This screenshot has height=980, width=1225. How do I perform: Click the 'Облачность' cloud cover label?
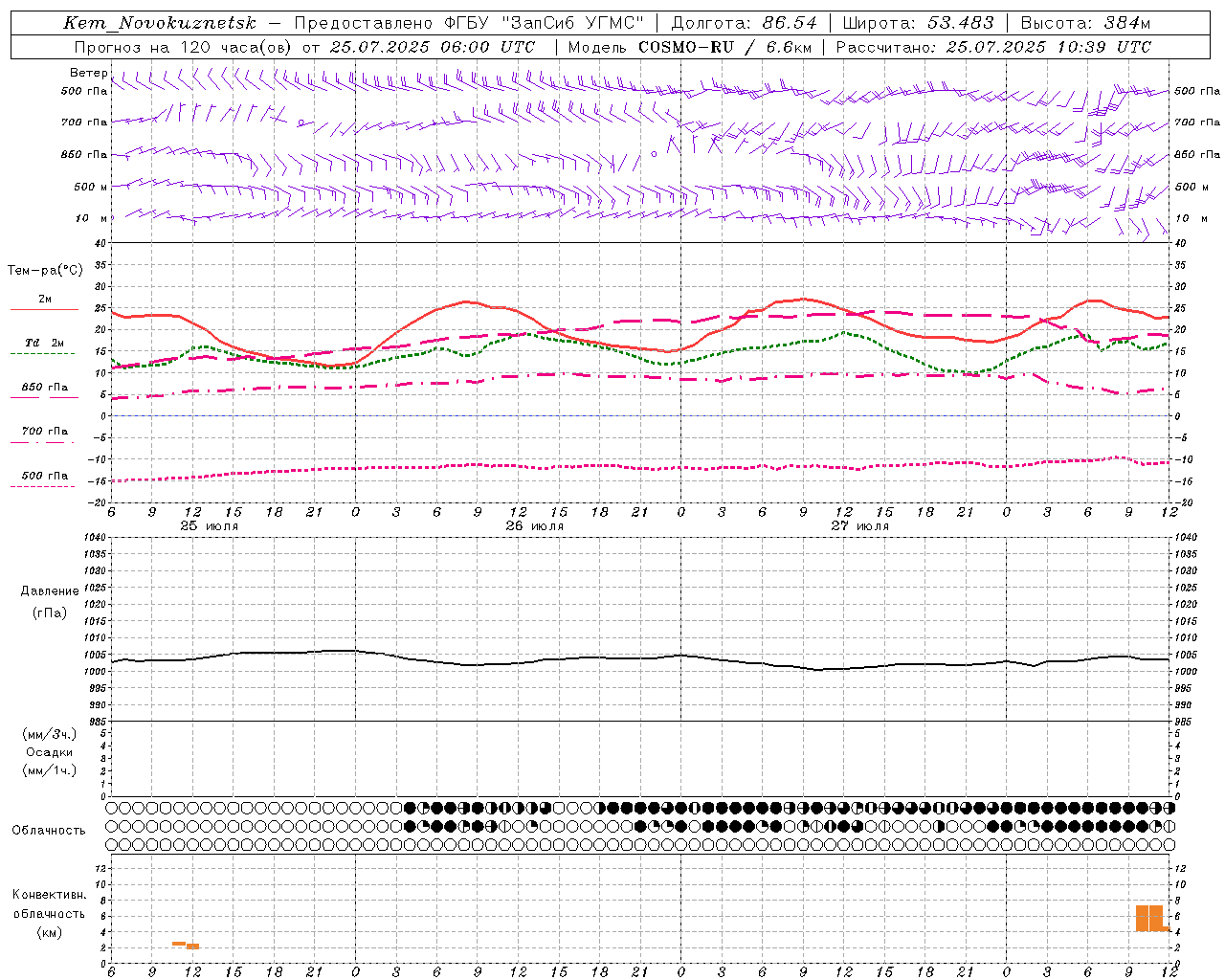tap(49, 830)
